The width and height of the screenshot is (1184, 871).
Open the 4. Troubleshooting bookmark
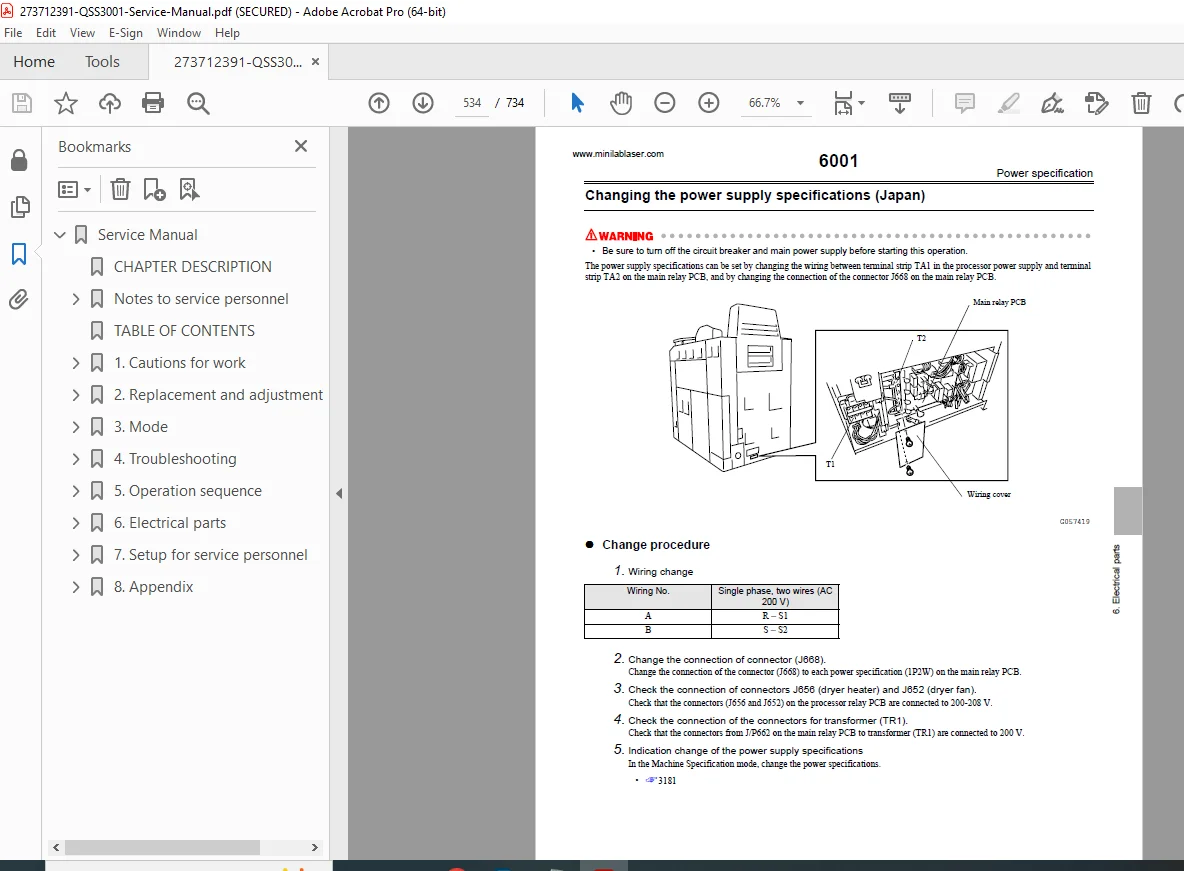tap(175, 459)
